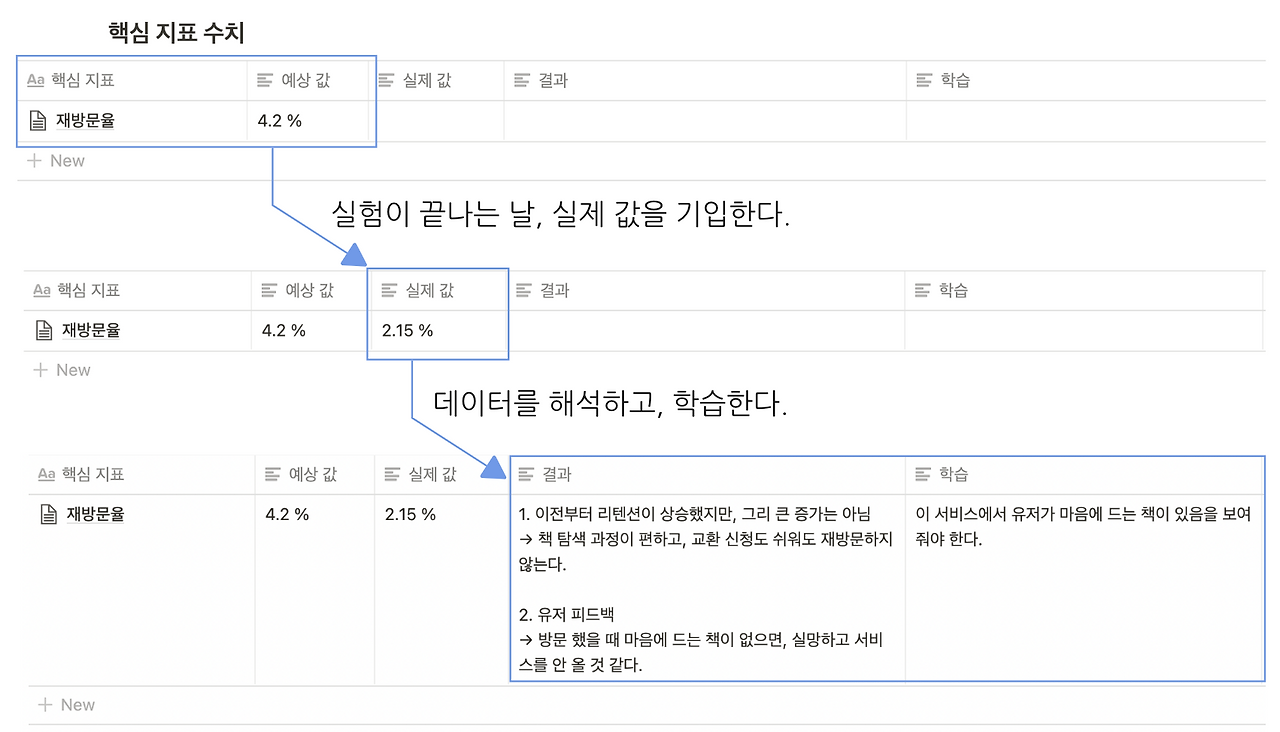Screen dimensions: 1280x732
Task: Add a New row in the first table
Action: 56,161
